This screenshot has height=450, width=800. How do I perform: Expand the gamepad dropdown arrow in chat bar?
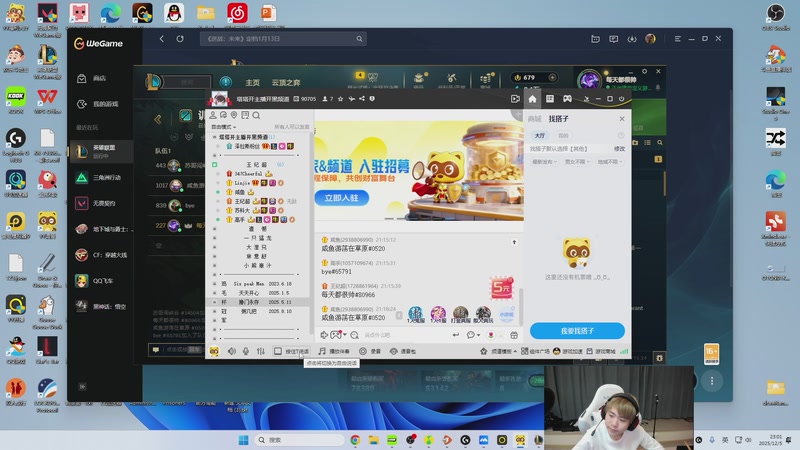345,335
